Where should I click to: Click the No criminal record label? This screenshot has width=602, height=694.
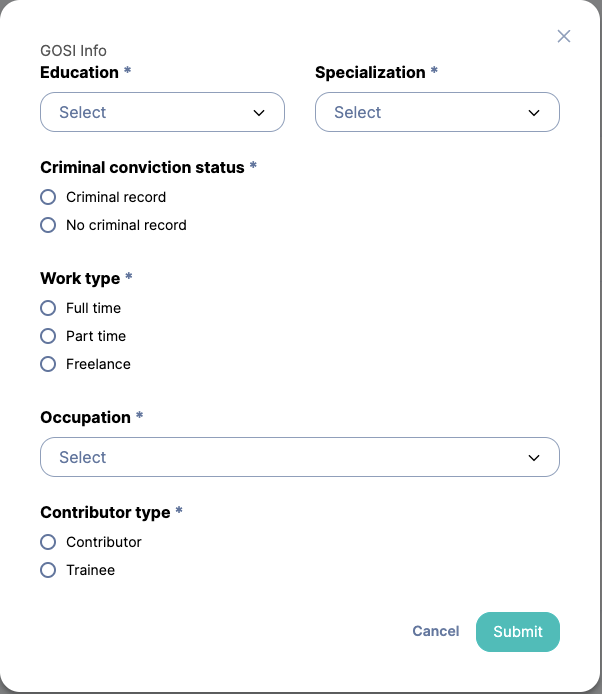pos(126,225)
